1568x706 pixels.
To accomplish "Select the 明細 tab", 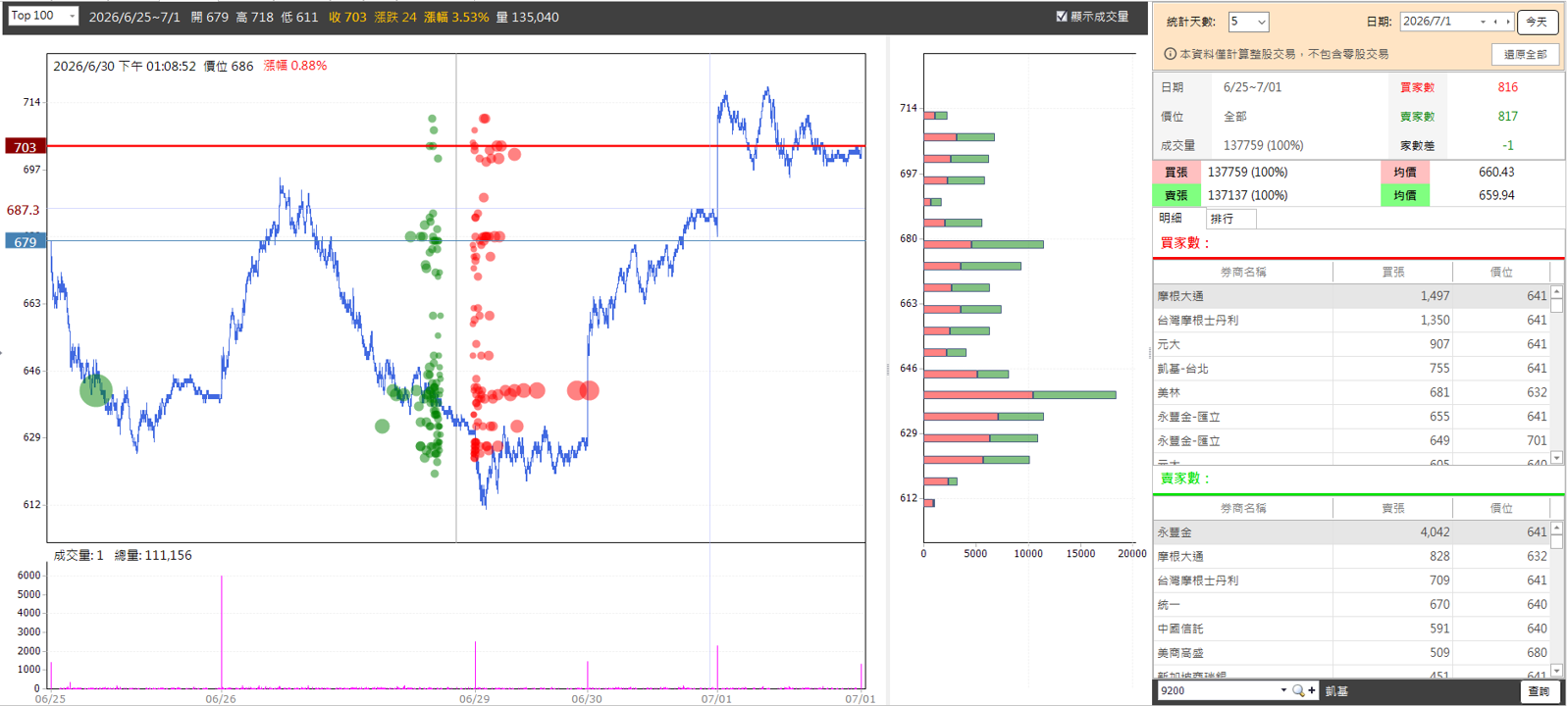I will pyautogui.click(x=1171, y=219).
